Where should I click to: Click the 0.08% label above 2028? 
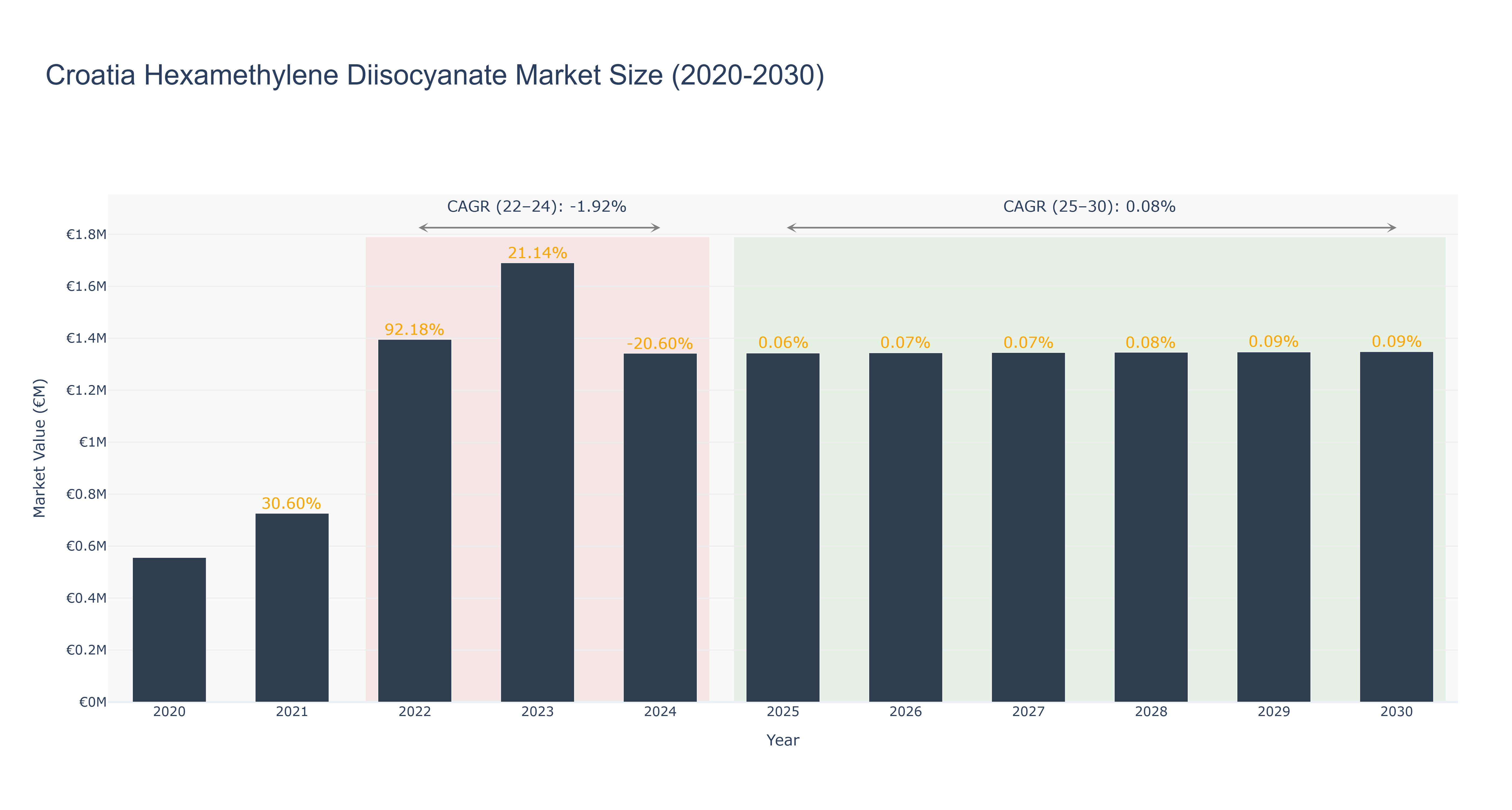[x=1150, y=343]
